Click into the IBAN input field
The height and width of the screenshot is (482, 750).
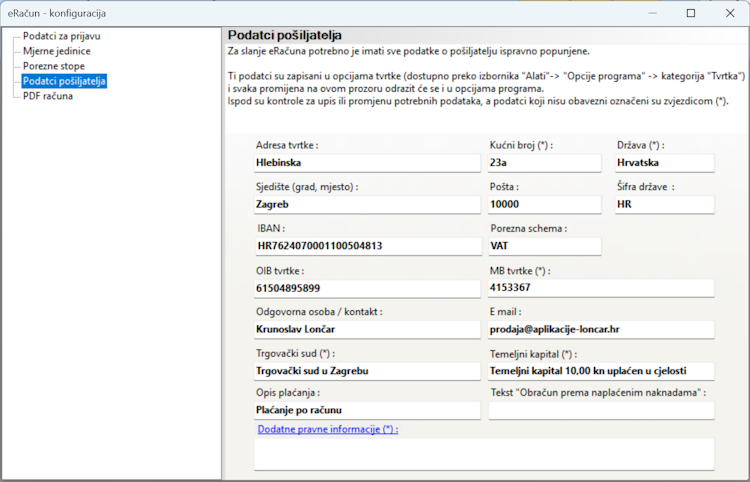click(x=367, y=245)
